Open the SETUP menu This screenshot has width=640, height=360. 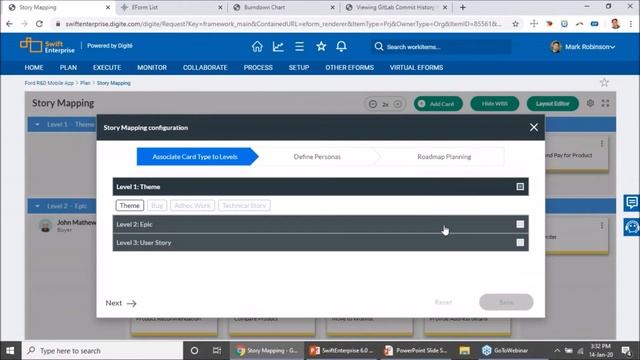pyautogui.click(x=299, y=67)
